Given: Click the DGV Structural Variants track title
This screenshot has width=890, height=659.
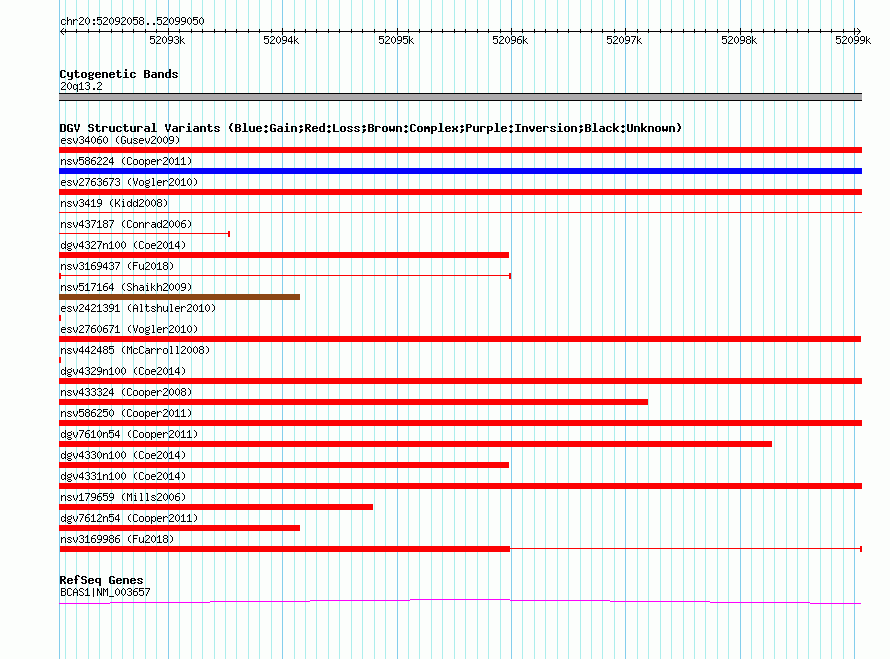Looking at the screenshot, I should (371, 128).
